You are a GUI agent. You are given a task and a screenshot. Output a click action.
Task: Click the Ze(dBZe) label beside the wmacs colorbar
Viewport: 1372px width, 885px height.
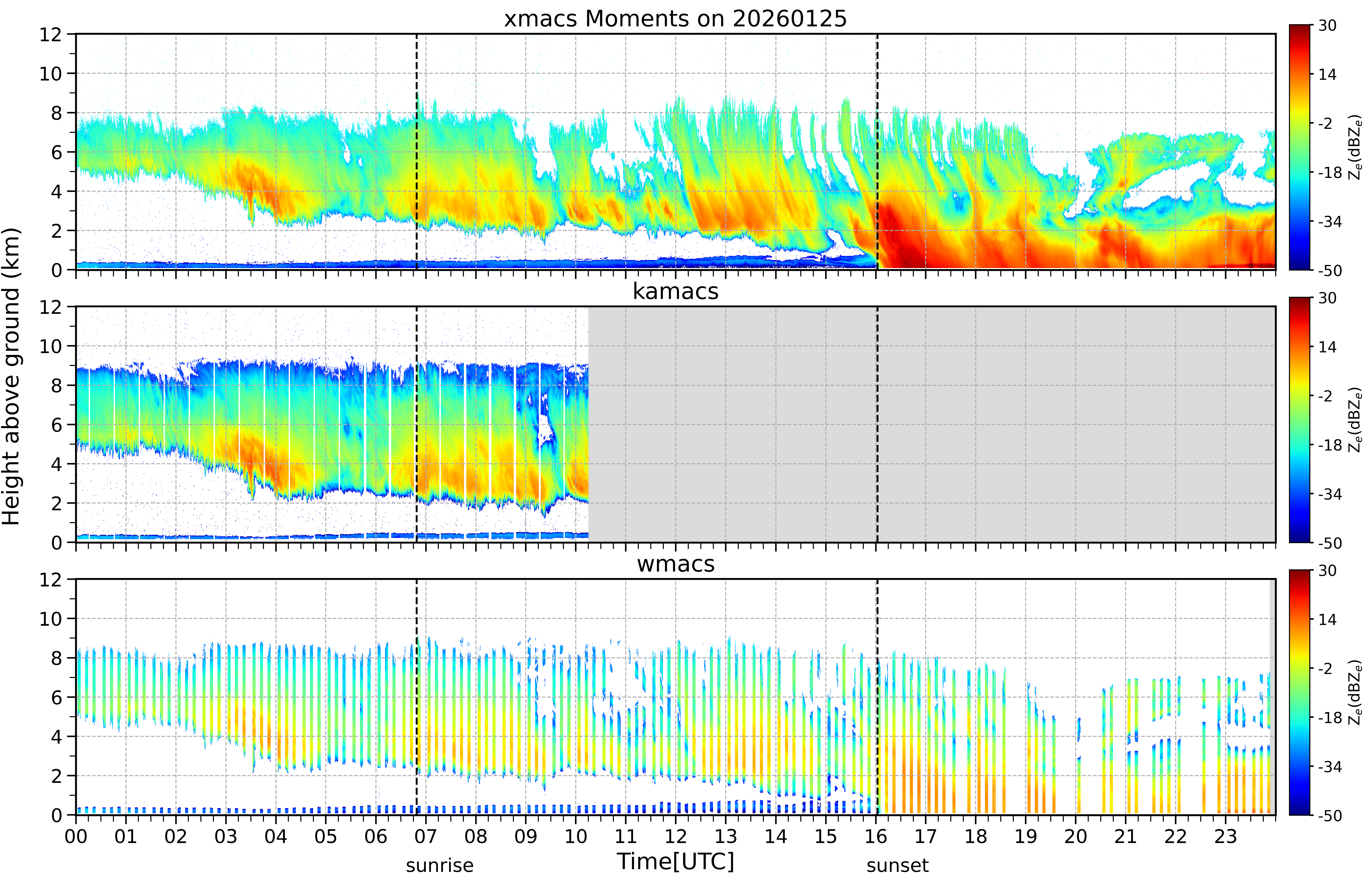coord(1355,693)
